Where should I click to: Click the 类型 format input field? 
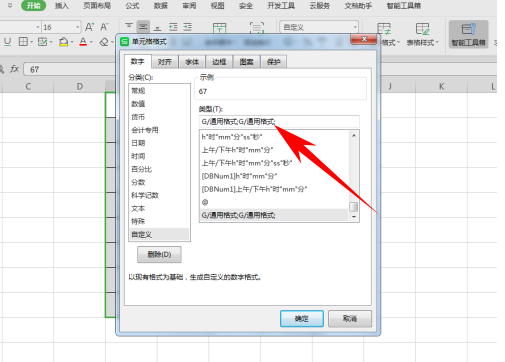[x=279, y=122]
